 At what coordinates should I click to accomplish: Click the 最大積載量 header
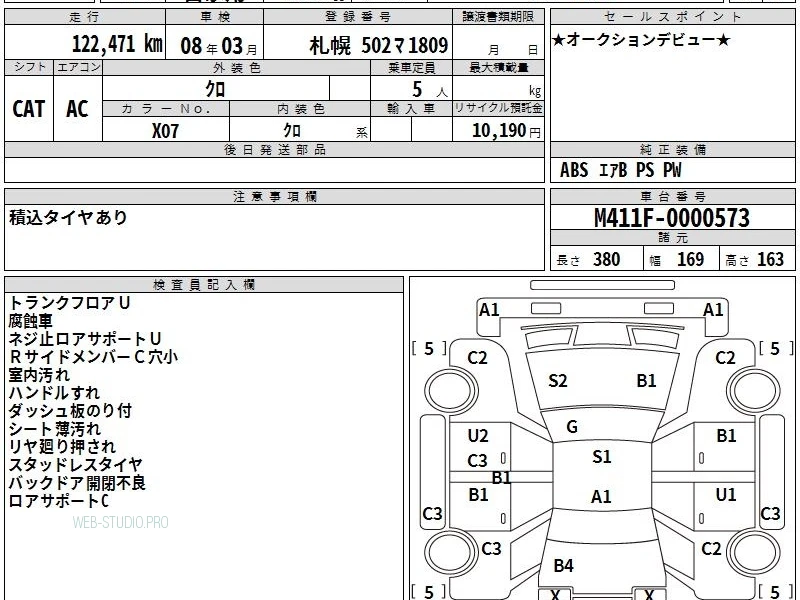pyautogui.click(x=498, y=67)
